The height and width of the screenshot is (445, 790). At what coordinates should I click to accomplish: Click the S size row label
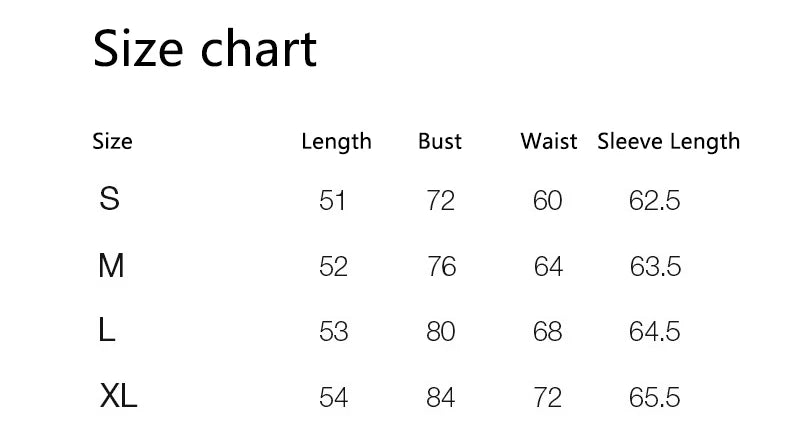pyautogui.click(x=110, y=199)
